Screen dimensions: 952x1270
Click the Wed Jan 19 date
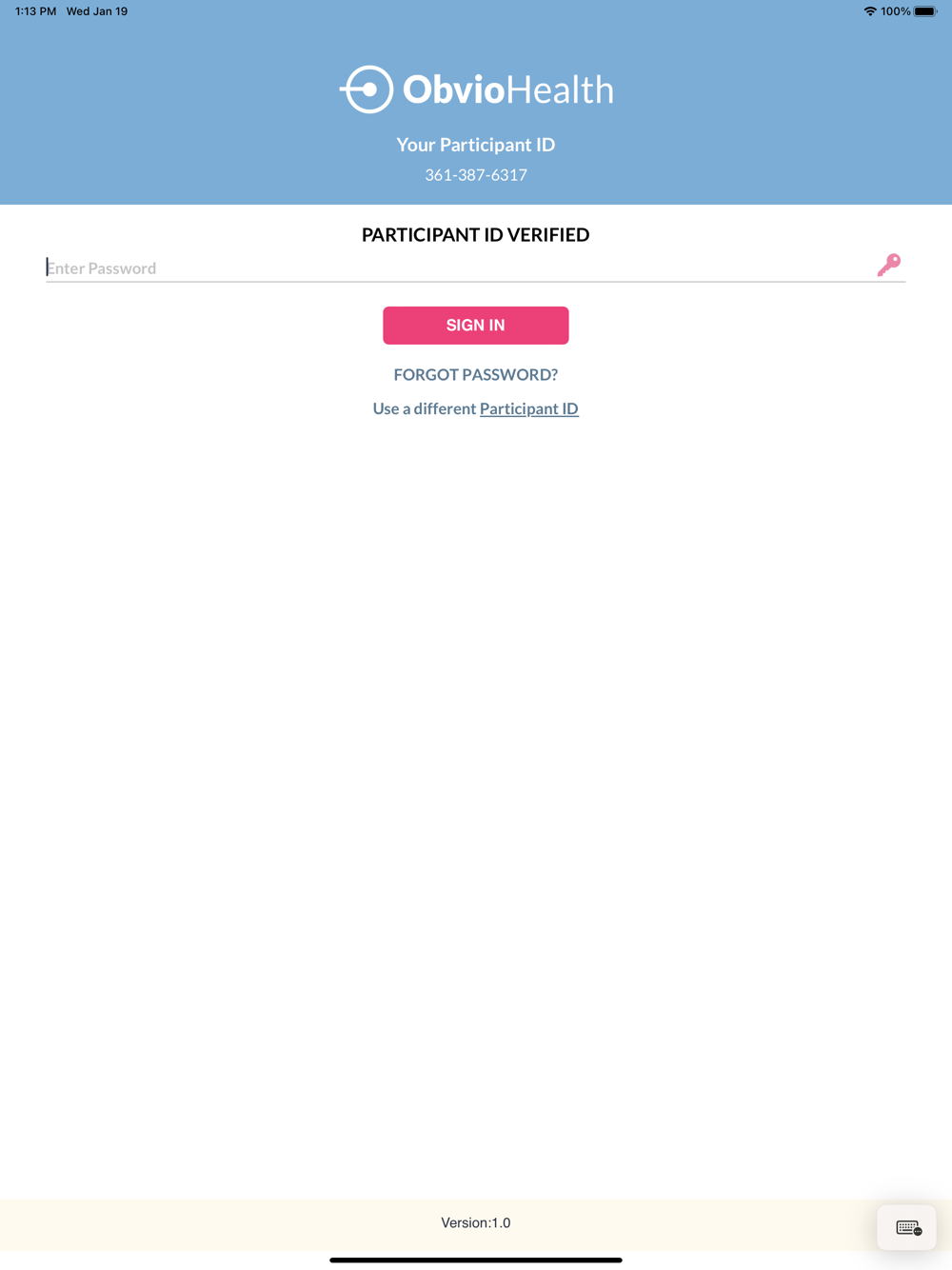coord(97,11)
